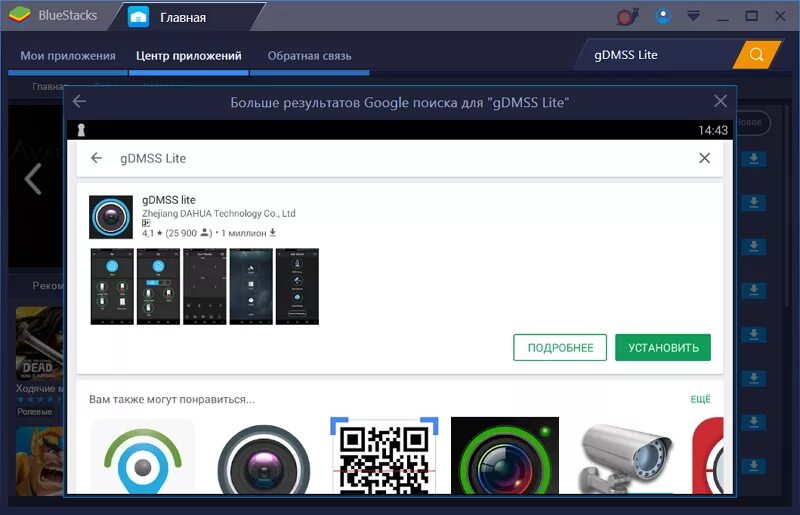This screenshot has width=800, height=515.
Task: Select the grey security camera app suggestion
Action: click(x=627, y=455)
